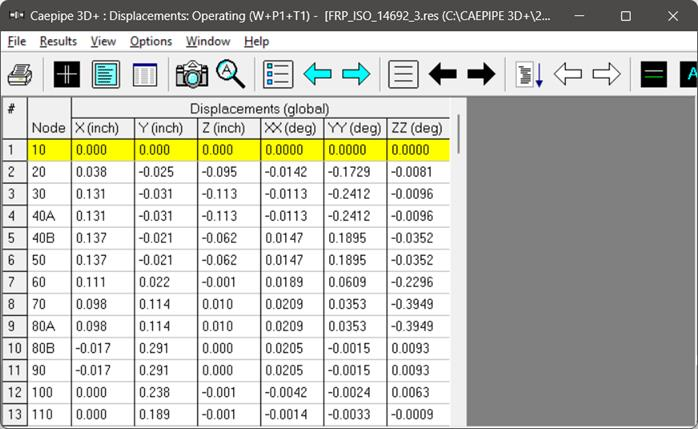This screenshot has width=698, height=429.
Task: Select the node 40B cell
Action: click(49, 238)
